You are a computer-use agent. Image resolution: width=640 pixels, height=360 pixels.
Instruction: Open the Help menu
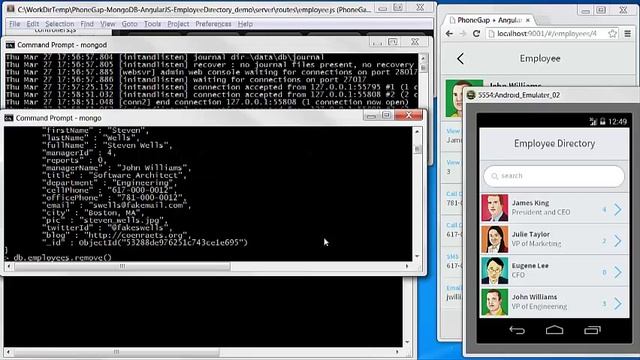(245, 24)
